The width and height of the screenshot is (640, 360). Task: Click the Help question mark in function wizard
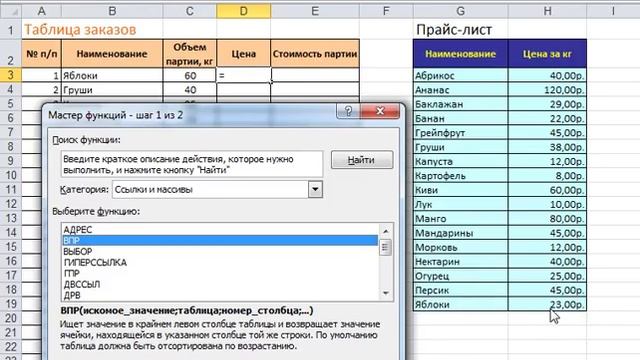pyautogui.click(x=348, y=111)
